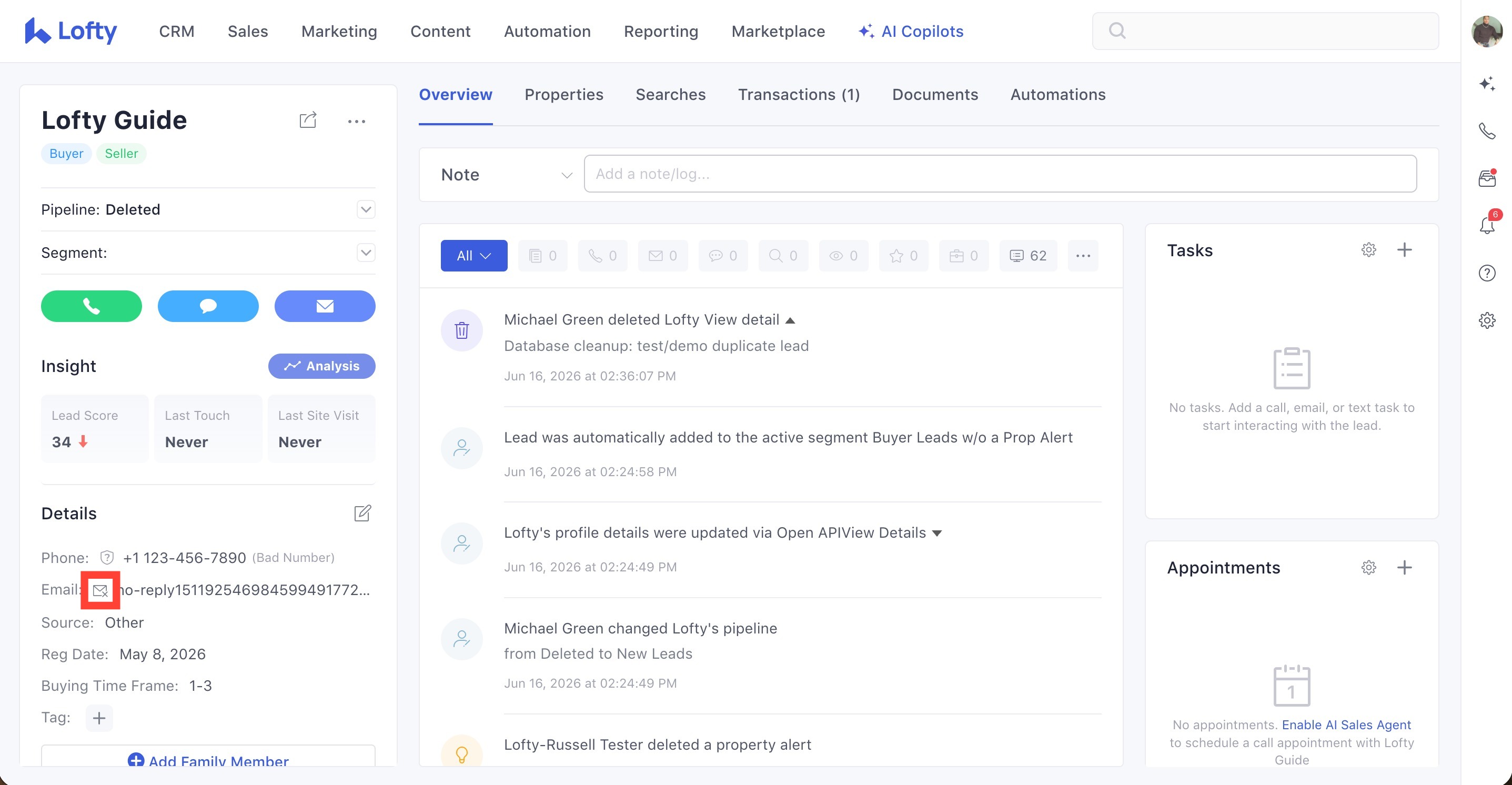Collapse the Lofty View detail arrow

790,320
